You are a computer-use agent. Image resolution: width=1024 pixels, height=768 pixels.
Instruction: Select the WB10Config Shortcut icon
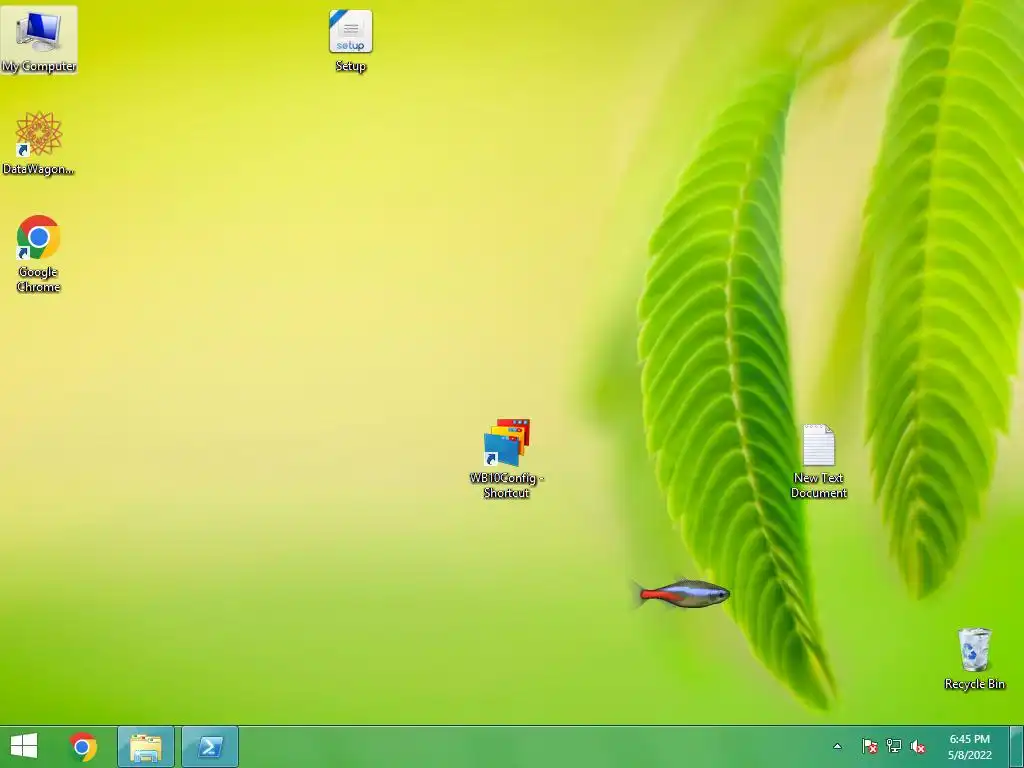[x=507, y=458]
